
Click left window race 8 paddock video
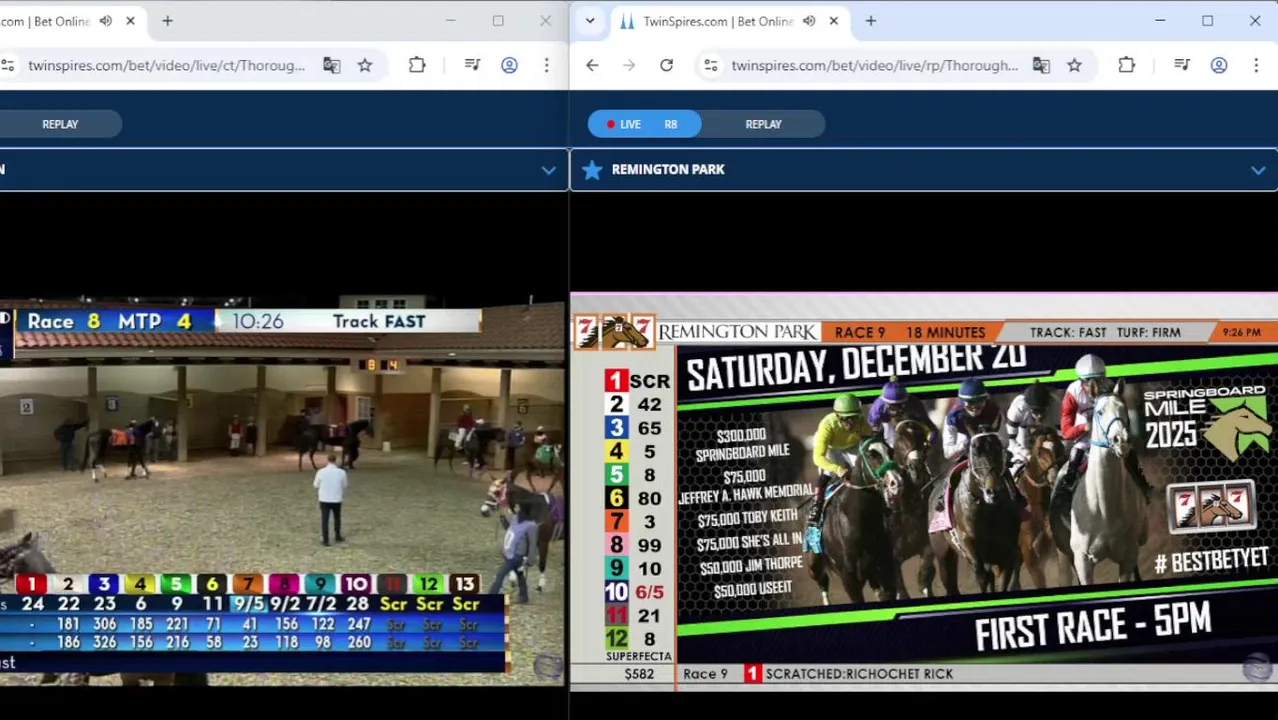coord(283,491)
